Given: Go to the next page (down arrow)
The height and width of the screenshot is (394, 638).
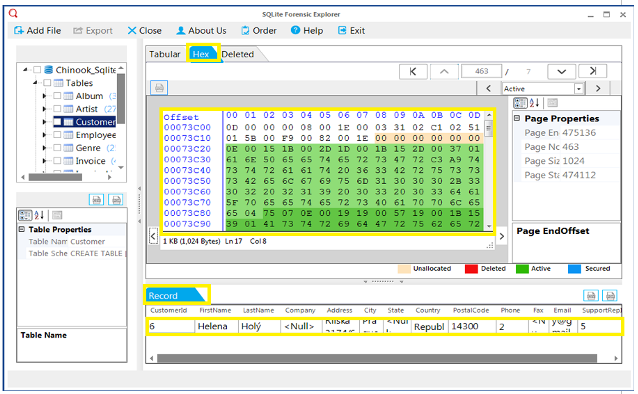Looking at the screenshot, I should [562, 71].
